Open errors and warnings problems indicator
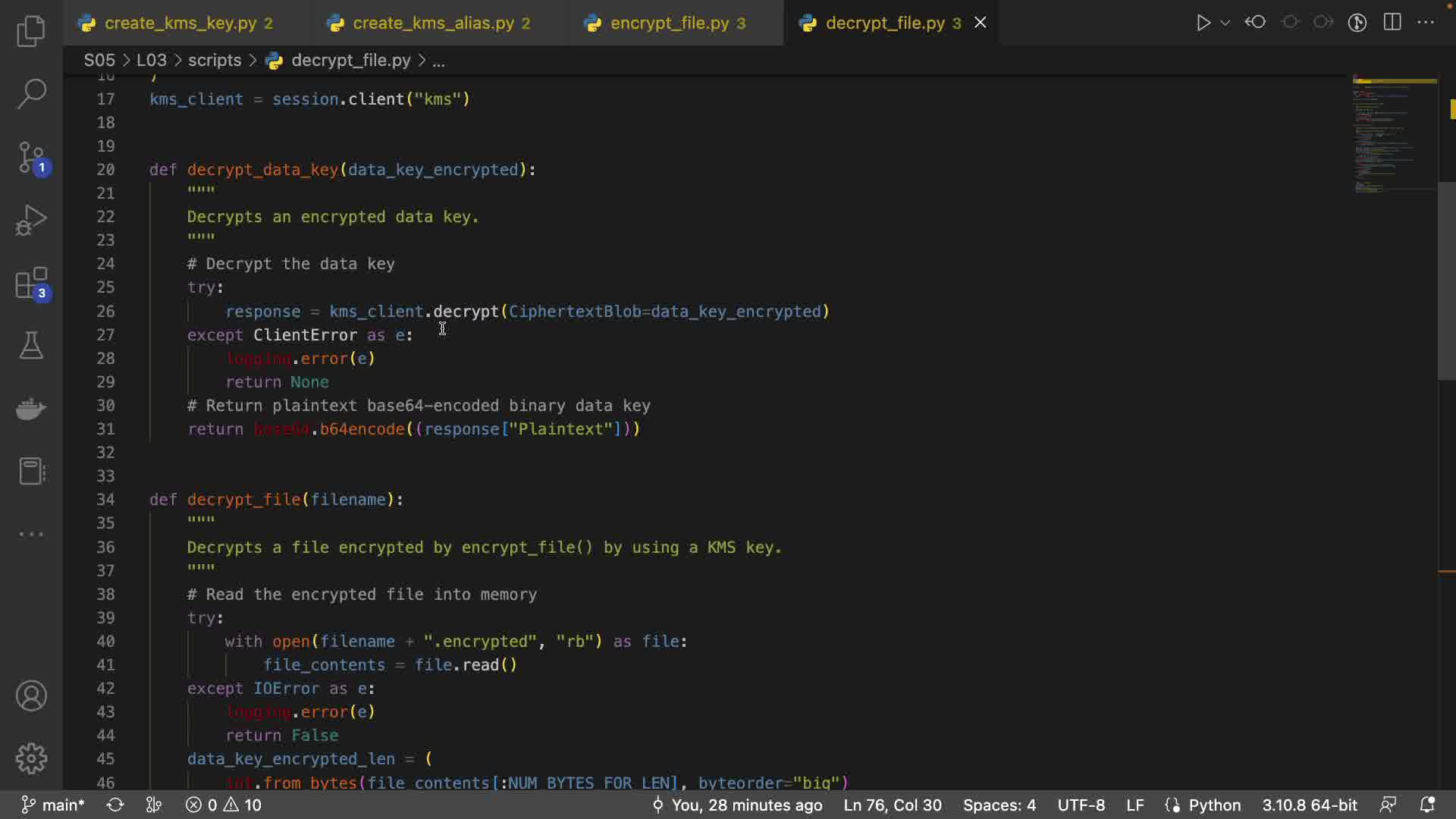 224,805
